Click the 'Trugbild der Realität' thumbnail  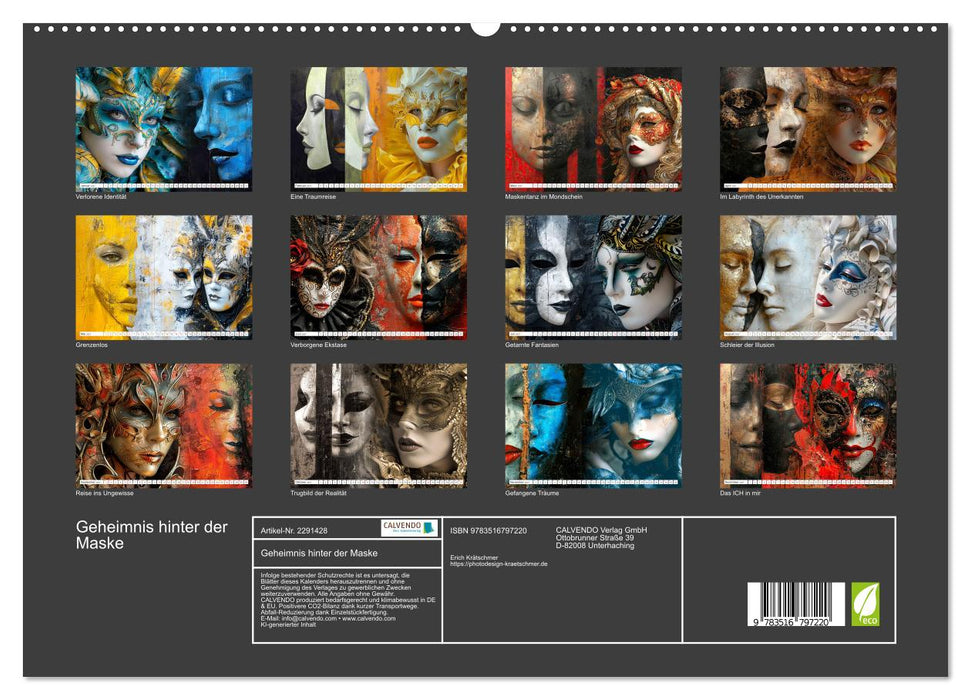[379, 426]
